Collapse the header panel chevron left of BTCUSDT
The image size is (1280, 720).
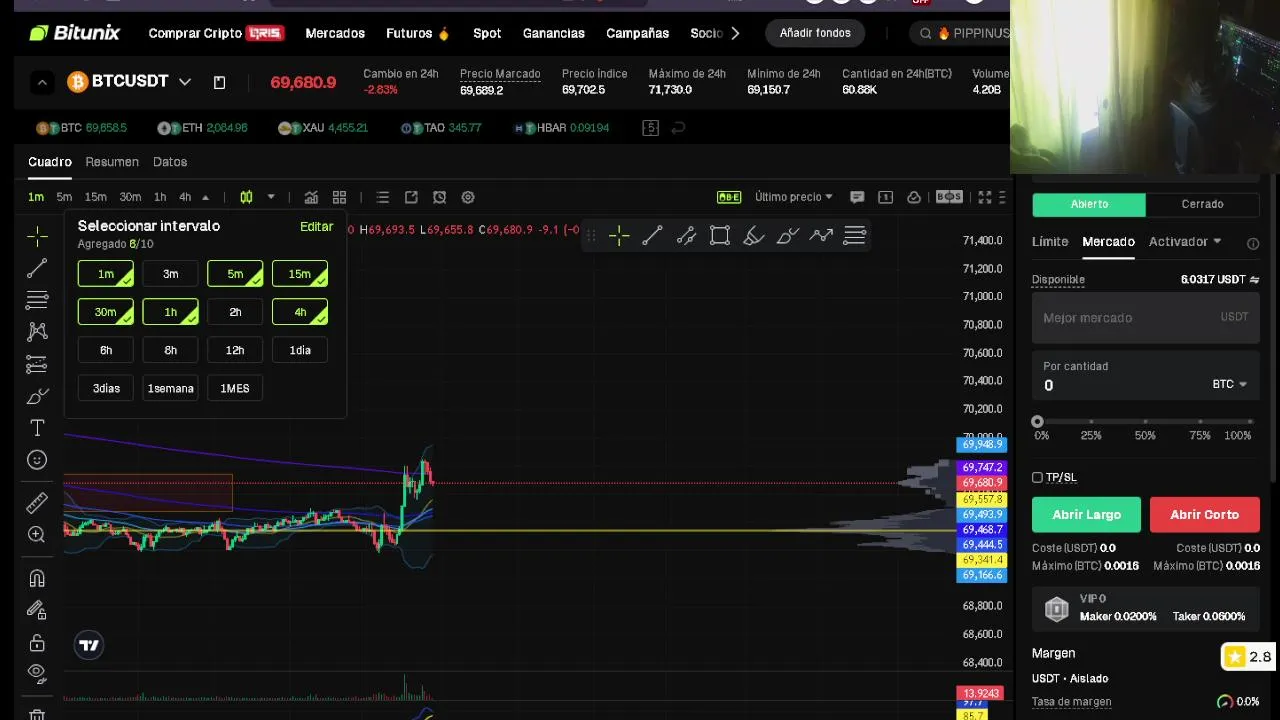(42, 82)
